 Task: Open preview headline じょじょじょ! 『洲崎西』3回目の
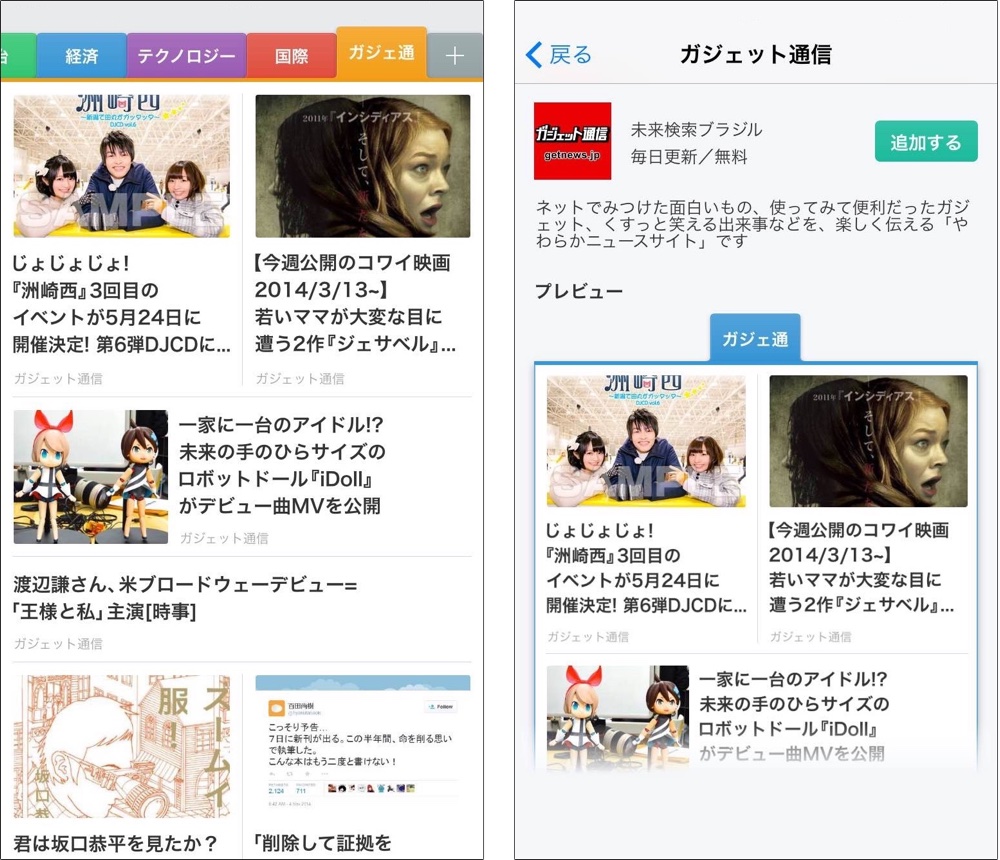[x=646, y=567]
